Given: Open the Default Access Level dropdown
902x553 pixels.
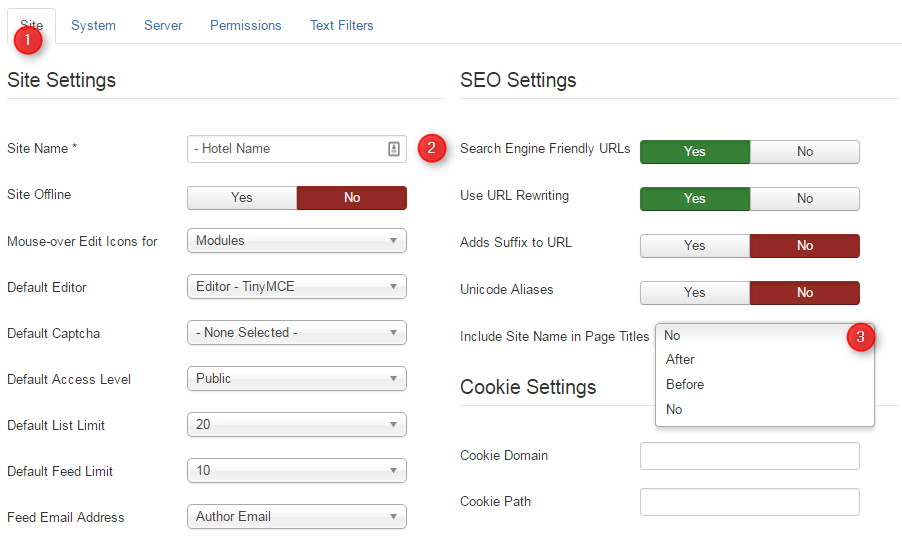Looking at the screenshot, I should (x=297, y=379).
